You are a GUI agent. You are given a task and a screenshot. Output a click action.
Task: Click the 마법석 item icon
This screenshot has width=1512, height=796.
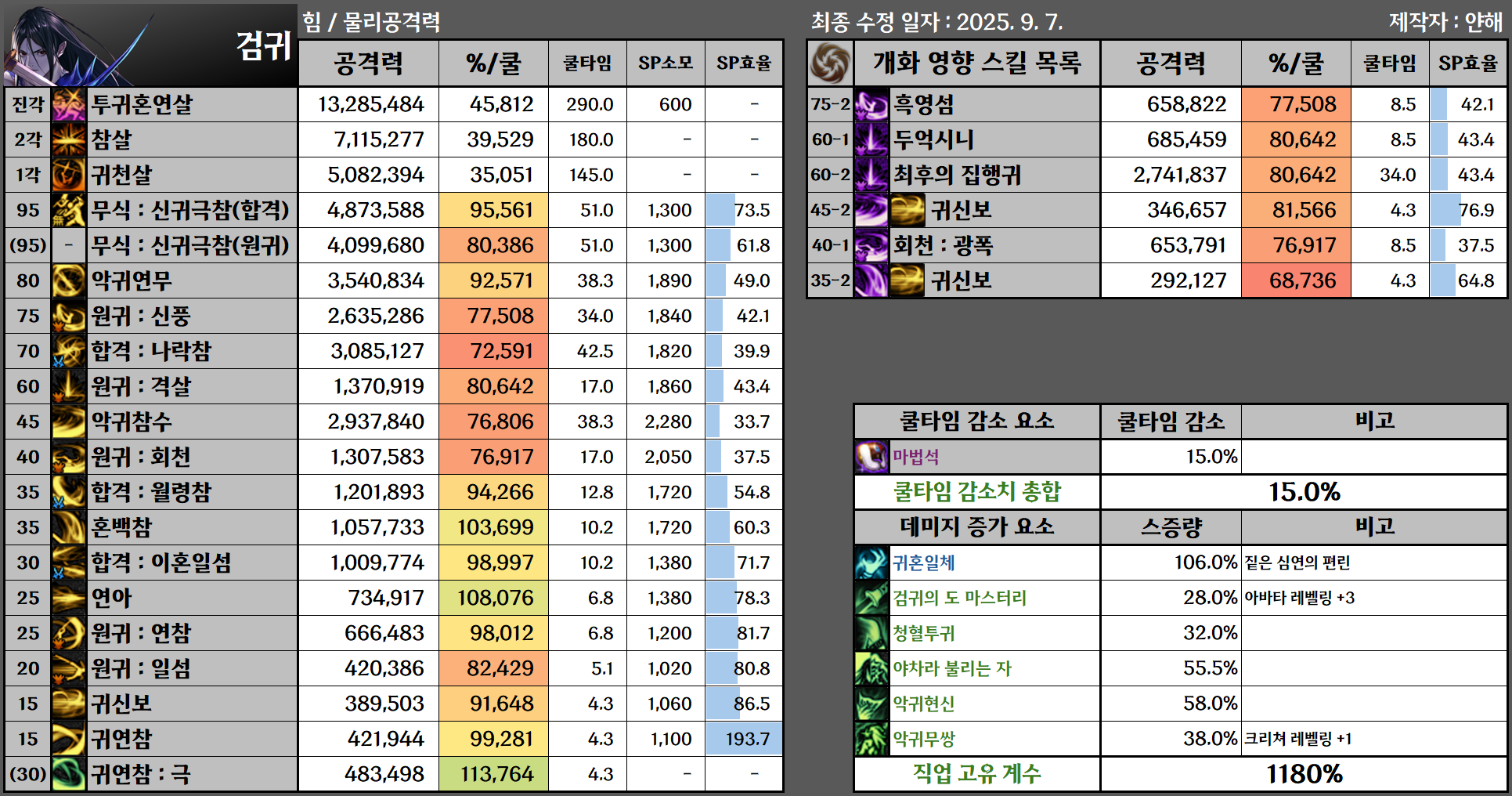tap(872, 457)
